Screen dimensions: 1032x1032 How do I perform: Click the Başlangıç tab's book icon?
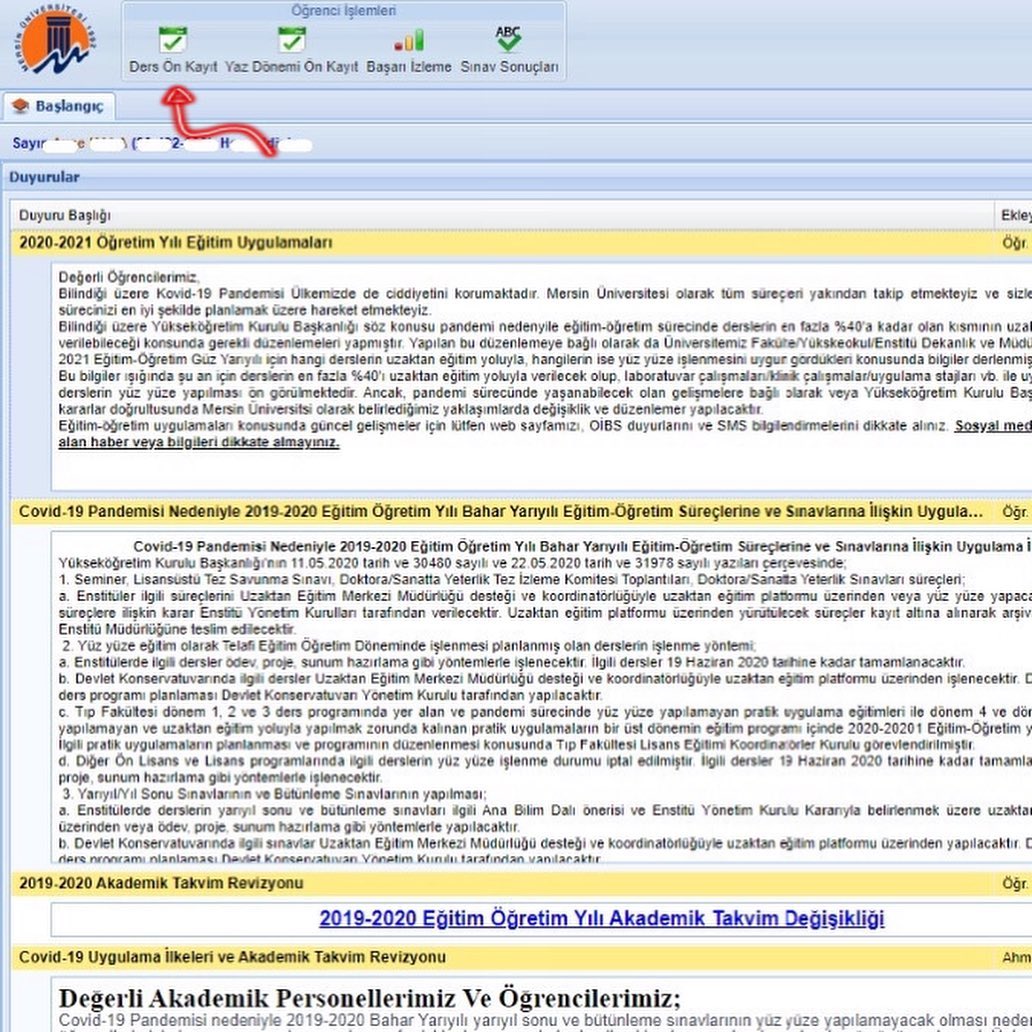(20, 105)
